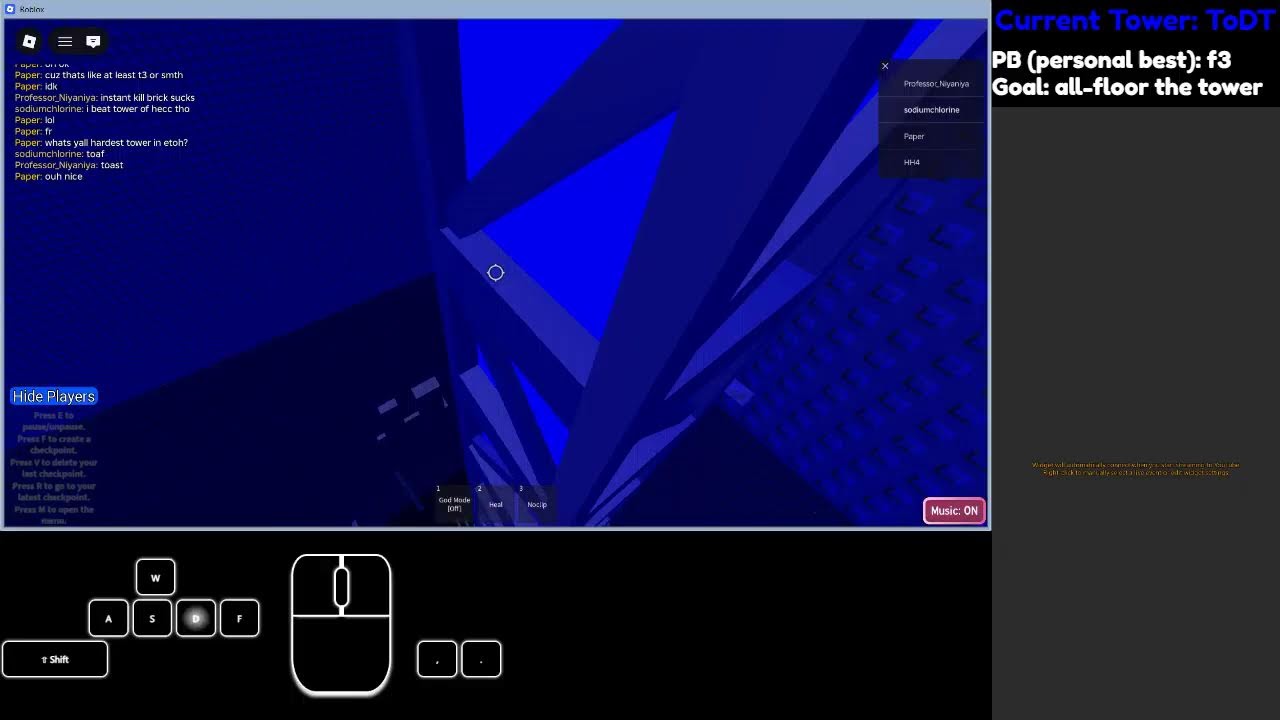The height and width of the screenshot is (720, 1280).
Task: Select player sodiumchlorine in player list
Action: coord(931,110)
